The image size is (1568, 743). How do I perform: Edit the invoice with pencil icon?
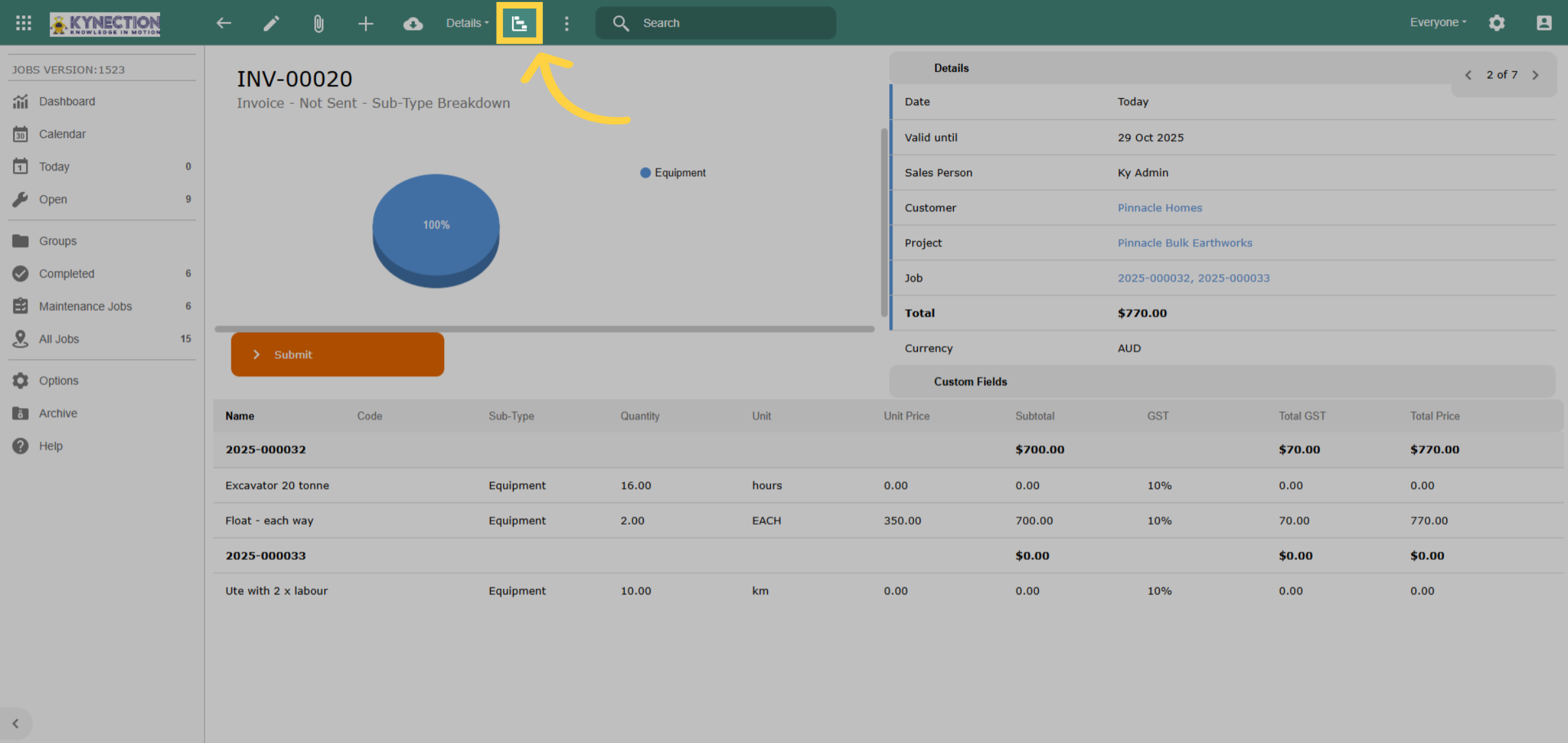271,24
